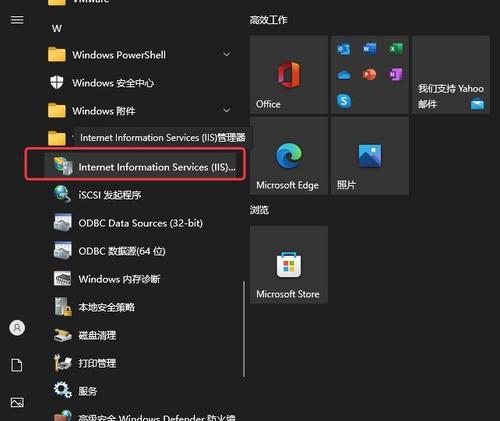Open ODBC 数据源(64 位)
This screenshot has height=421, width=500.
[140, 251]
